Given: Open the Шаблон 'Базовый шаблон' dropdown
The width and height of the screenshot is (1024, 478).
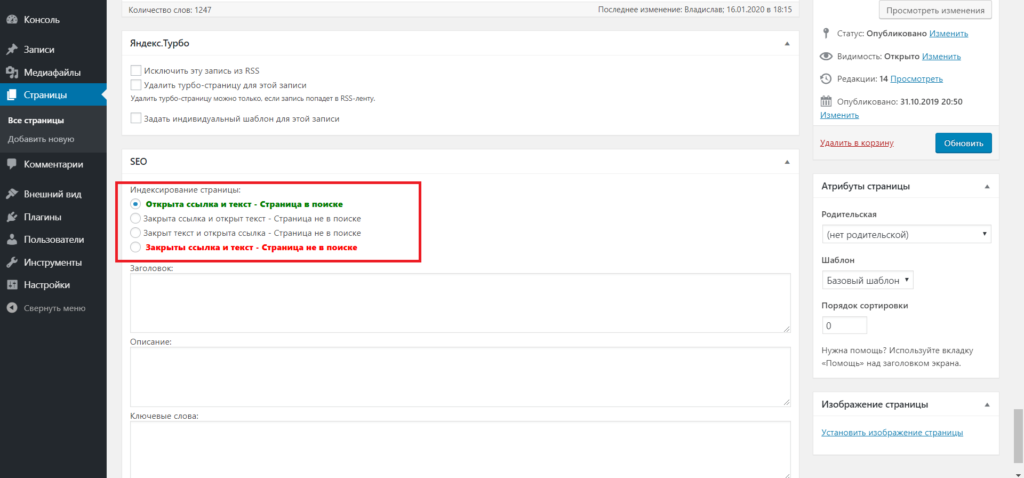Looking at the screenshot, I should point(867,280).
